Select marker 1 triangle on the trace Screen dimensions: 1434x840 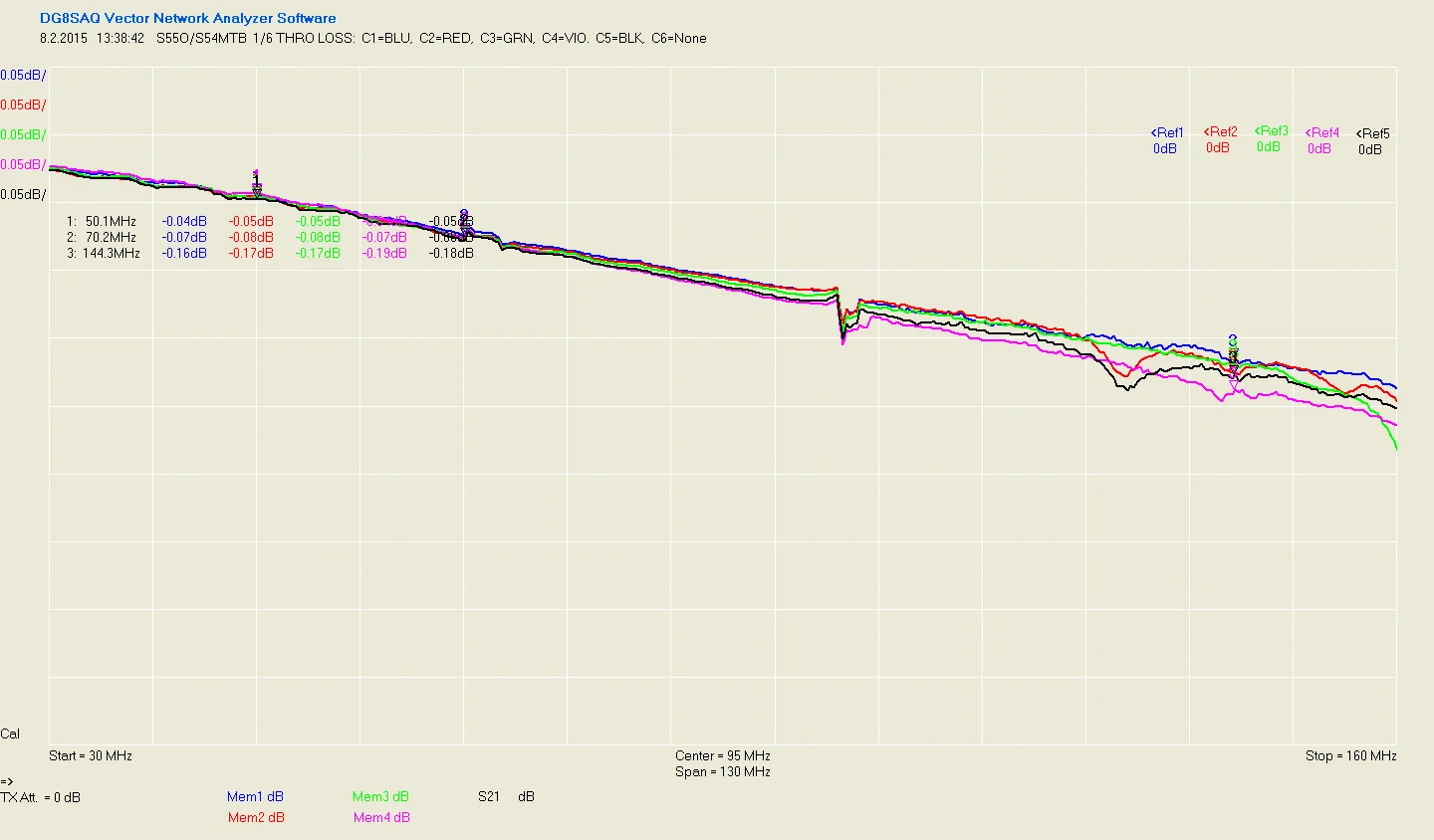pyautogui.click(x=257, y=189)
